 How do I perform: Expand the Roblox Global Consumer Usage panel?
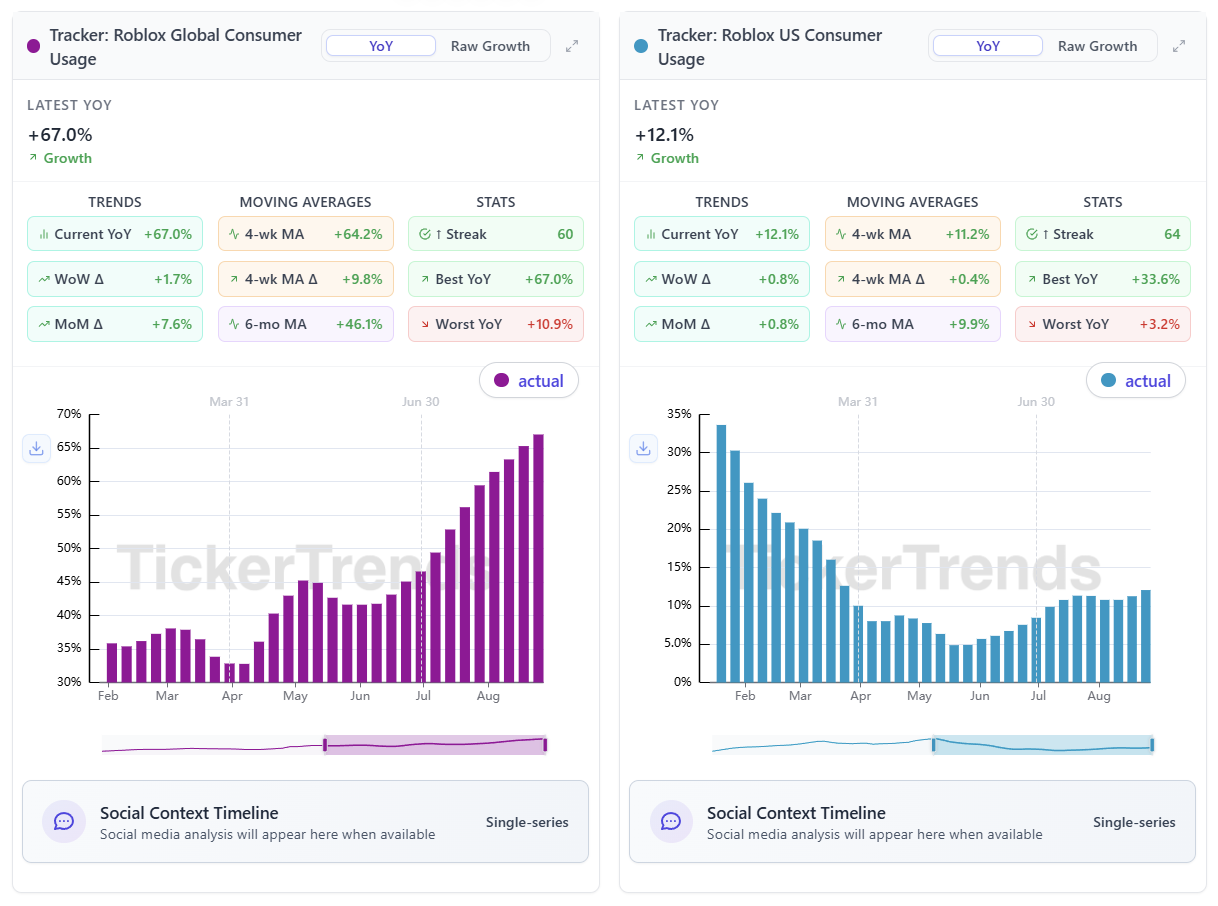click(x=572, y=46)
